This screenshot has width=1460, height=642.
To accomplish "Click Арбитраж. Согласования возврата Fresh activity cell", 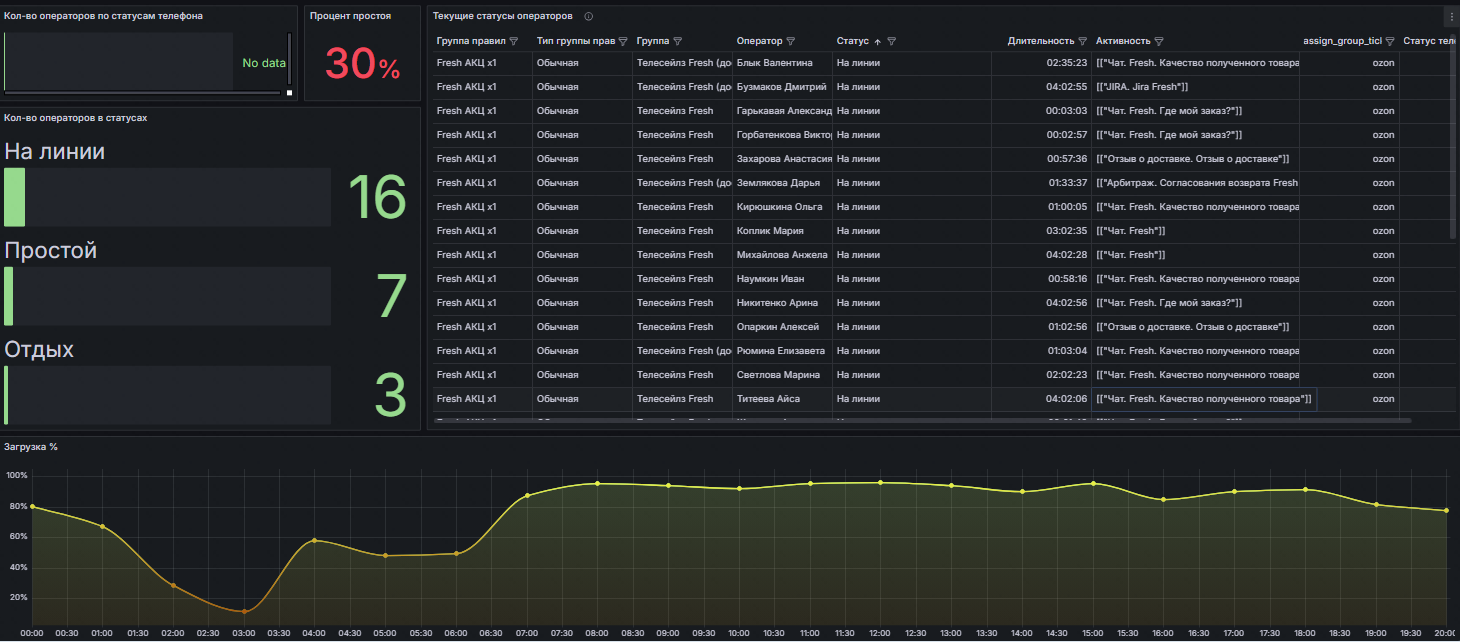I will pos(1196,183).
